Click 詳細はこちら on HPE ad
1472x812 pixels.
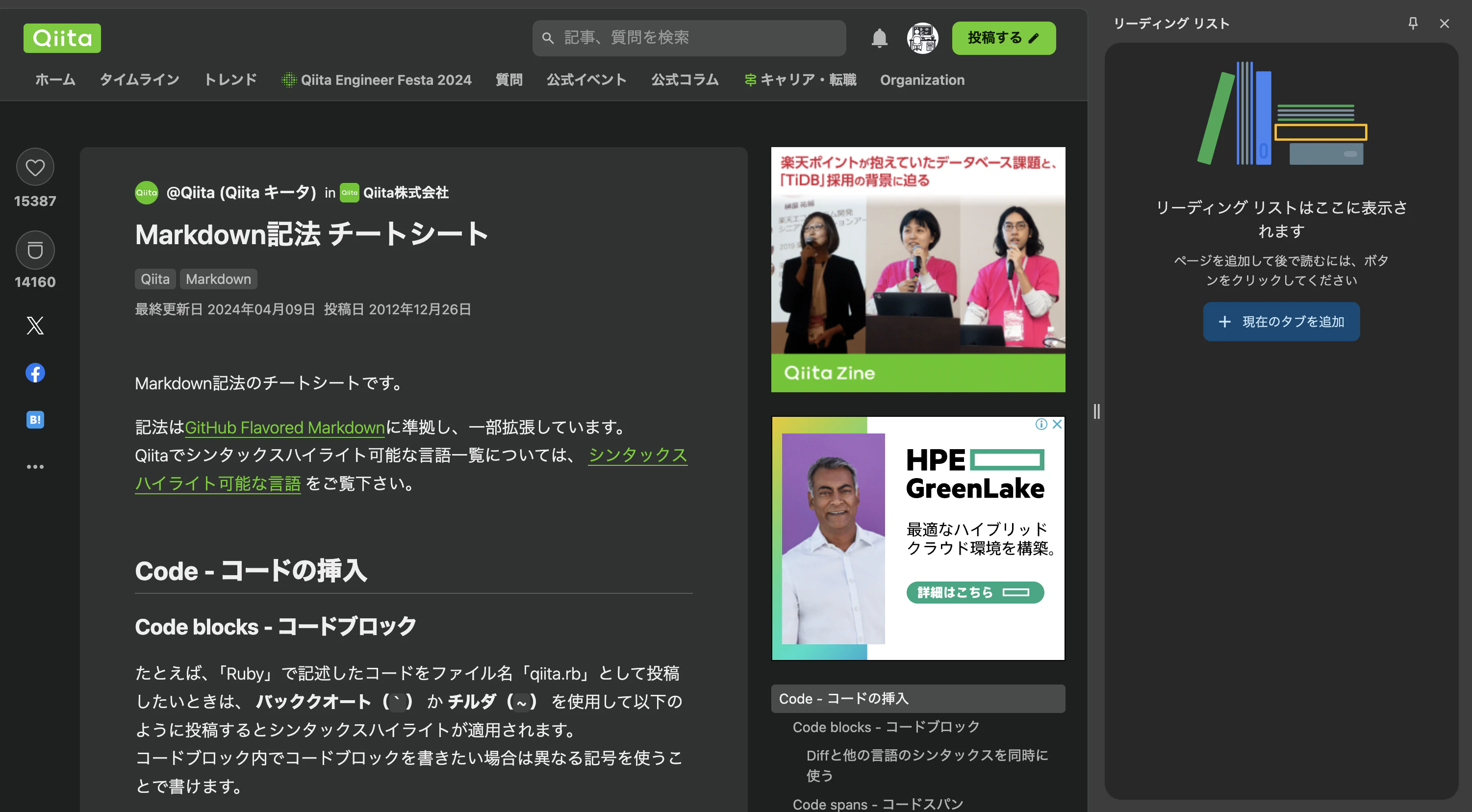tap(975, 592)
